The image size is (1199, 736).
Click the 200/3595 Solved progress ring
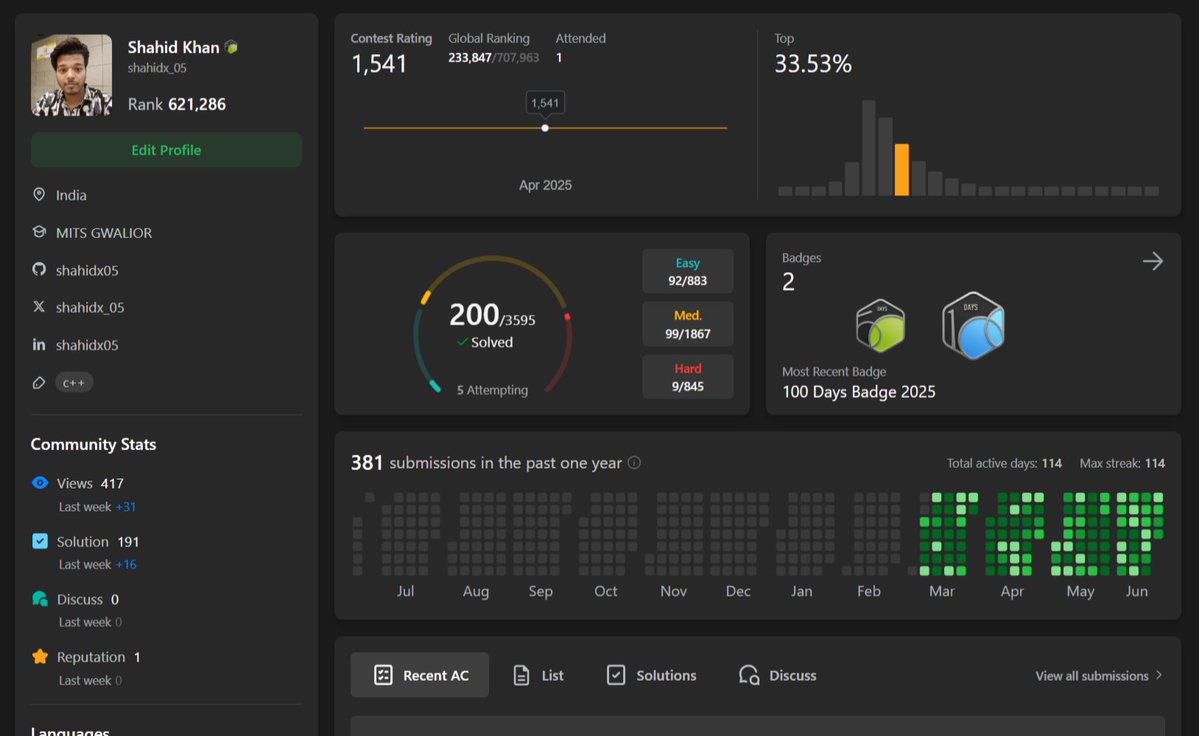492,326
